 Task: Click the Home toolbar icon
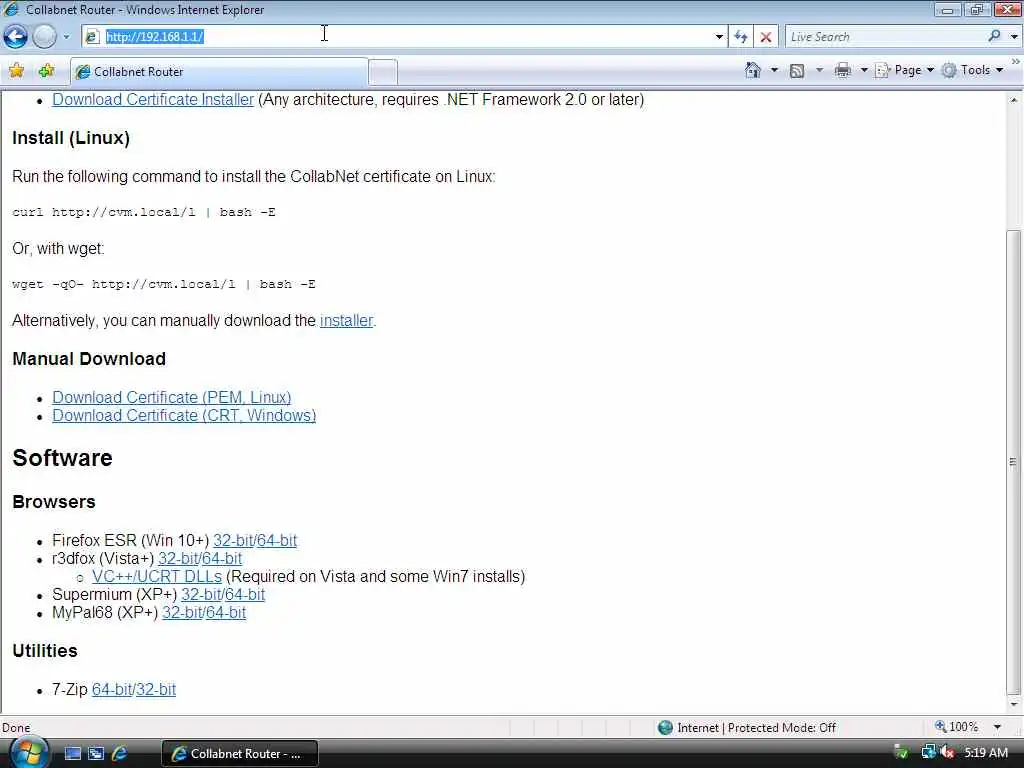pos(753,70)
